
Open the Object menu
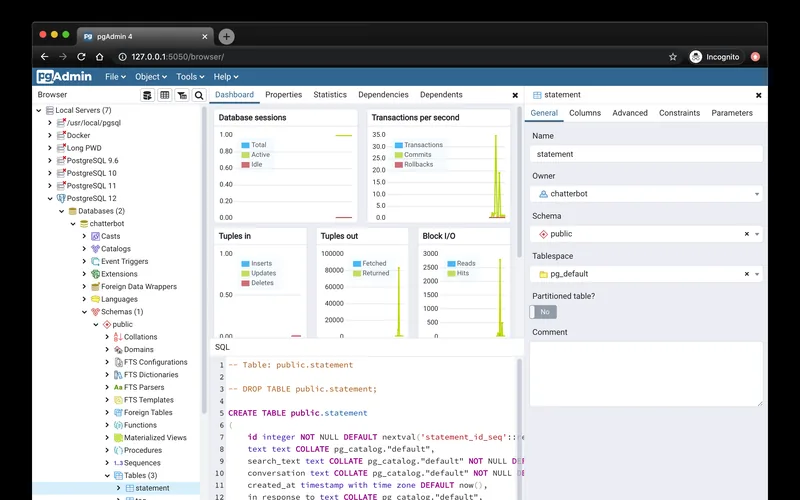coord(151,77)
